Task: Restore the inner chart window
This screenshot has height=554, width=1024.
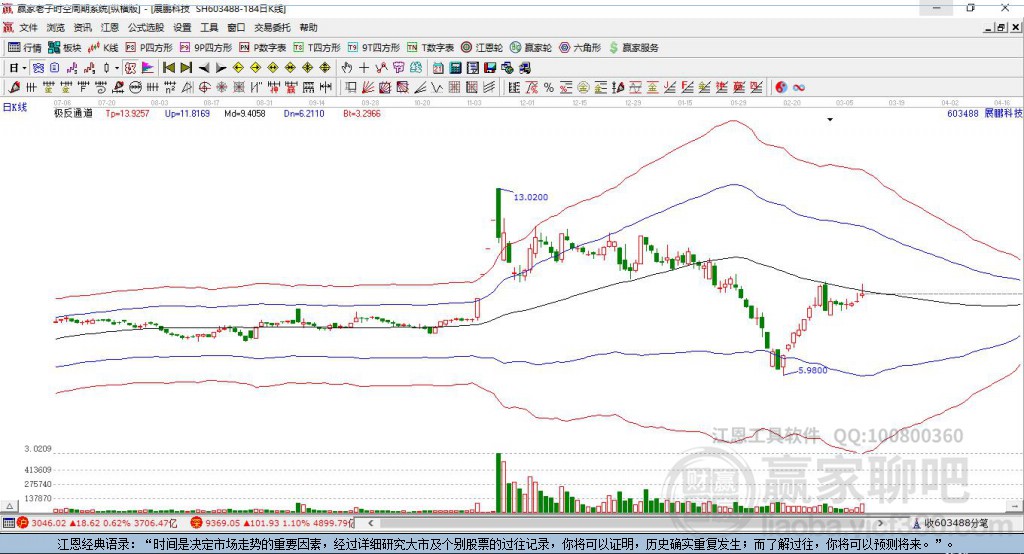Action: tap(1001, 27)
